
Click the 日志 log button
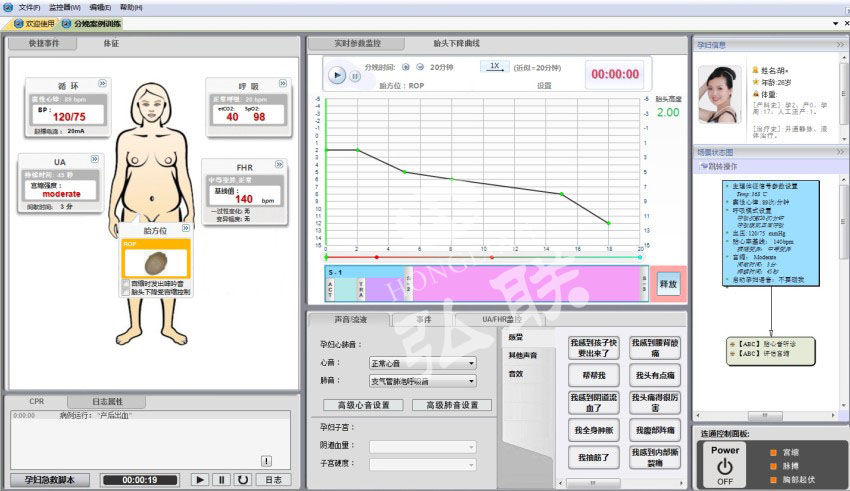pyautogui.click(x=274, y=480)
